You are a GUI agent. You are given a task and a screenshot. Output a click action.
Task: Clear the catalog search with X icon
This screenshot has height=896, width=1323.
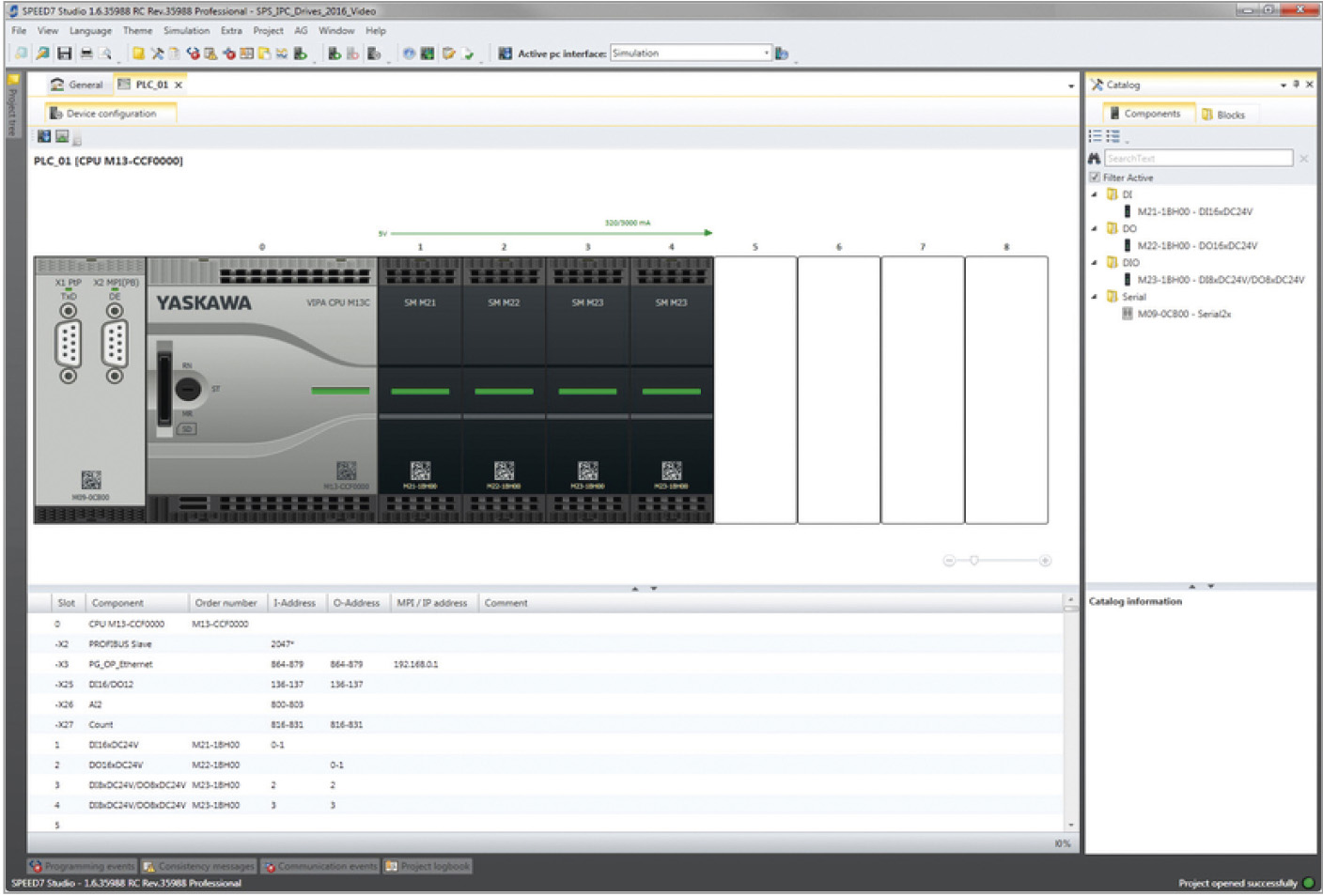point(1304,159)
